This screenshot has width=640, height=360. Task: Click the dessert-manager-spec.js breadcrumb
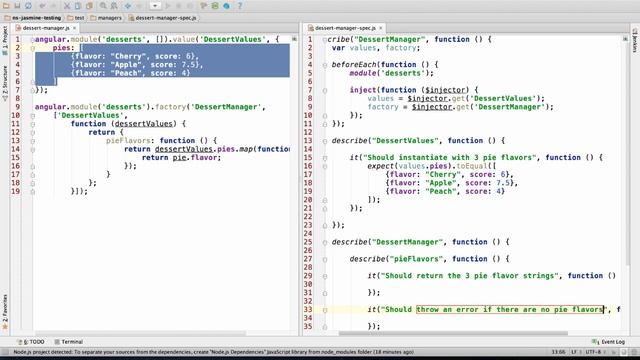coord(162,18)
